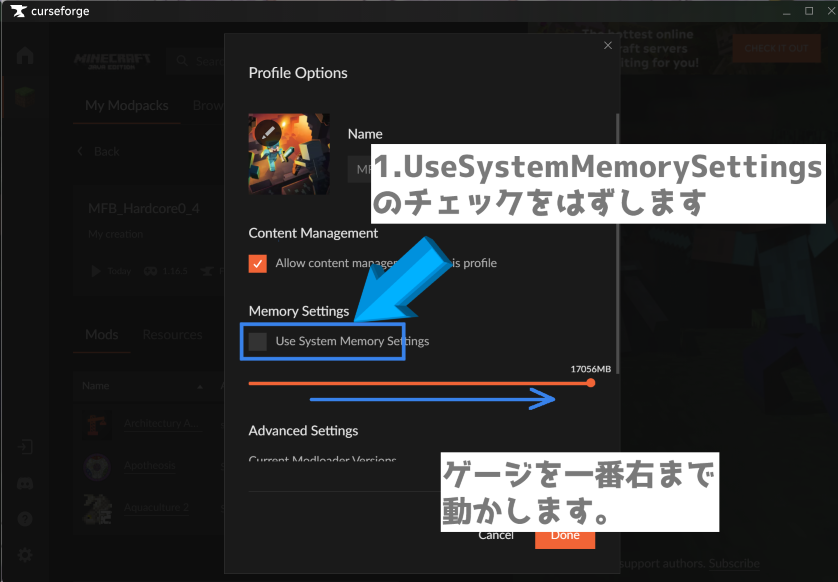Click the 17056MB memory value label
Image resolution: width=838 pixels, height=582 pixels.
click(x=591, y=369)
